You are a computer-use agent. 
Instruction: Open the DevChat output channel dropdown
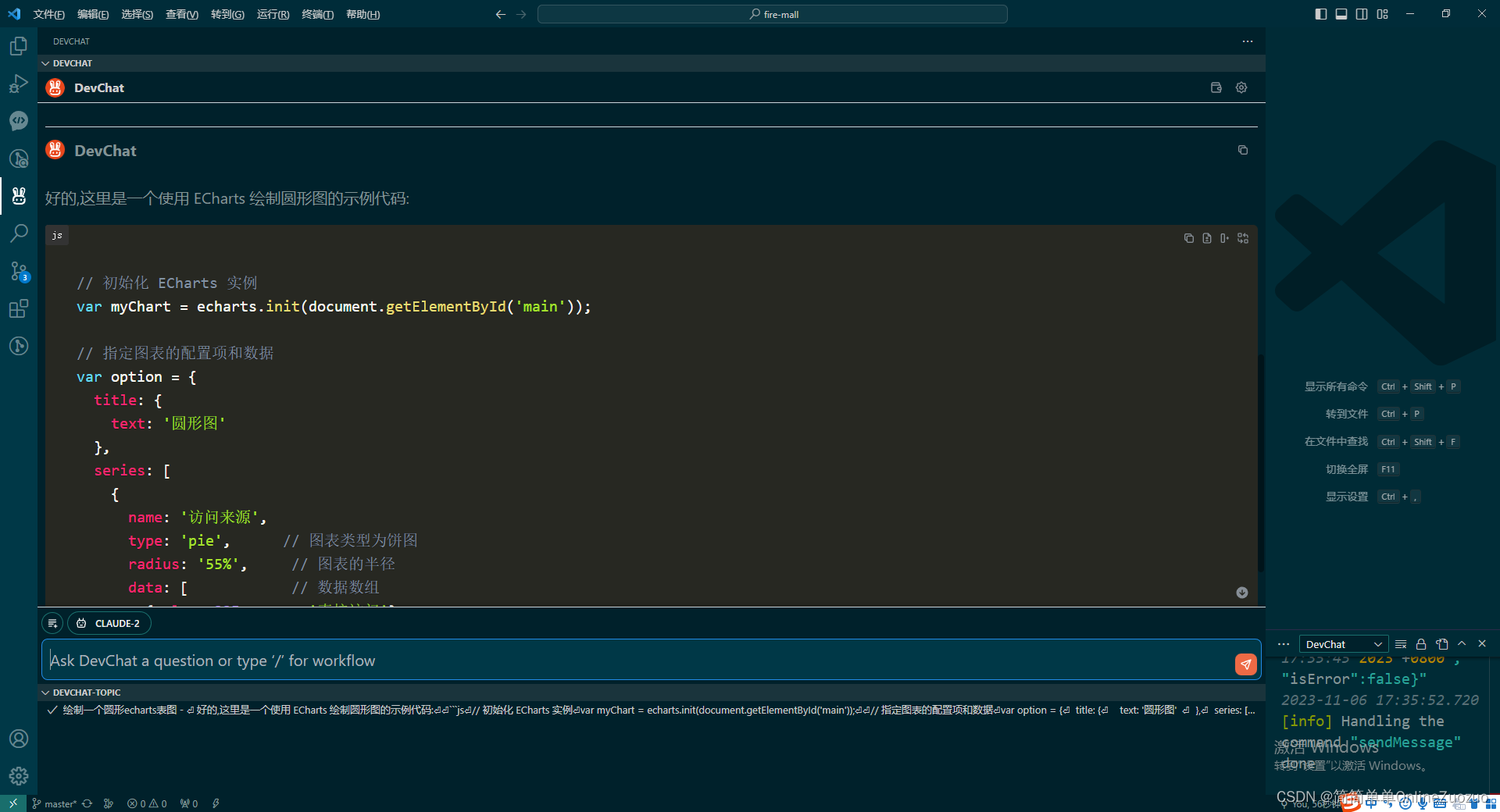click(x=1343, y=644)
